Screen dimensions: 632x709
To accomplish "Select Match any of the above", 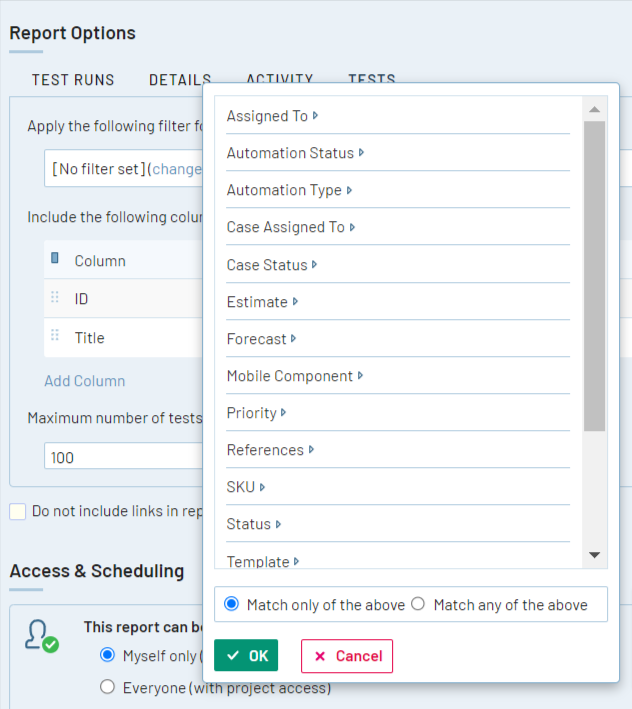I will click(418, 604).
